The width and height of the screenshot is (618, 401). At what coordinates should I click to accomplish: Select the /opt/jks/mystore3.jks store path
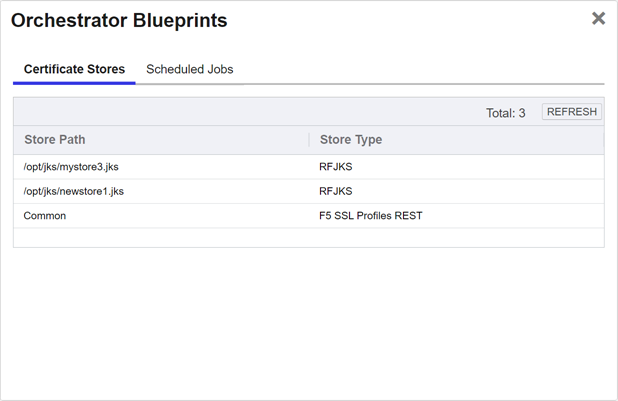pyautogui.click(x=71, y=167)
